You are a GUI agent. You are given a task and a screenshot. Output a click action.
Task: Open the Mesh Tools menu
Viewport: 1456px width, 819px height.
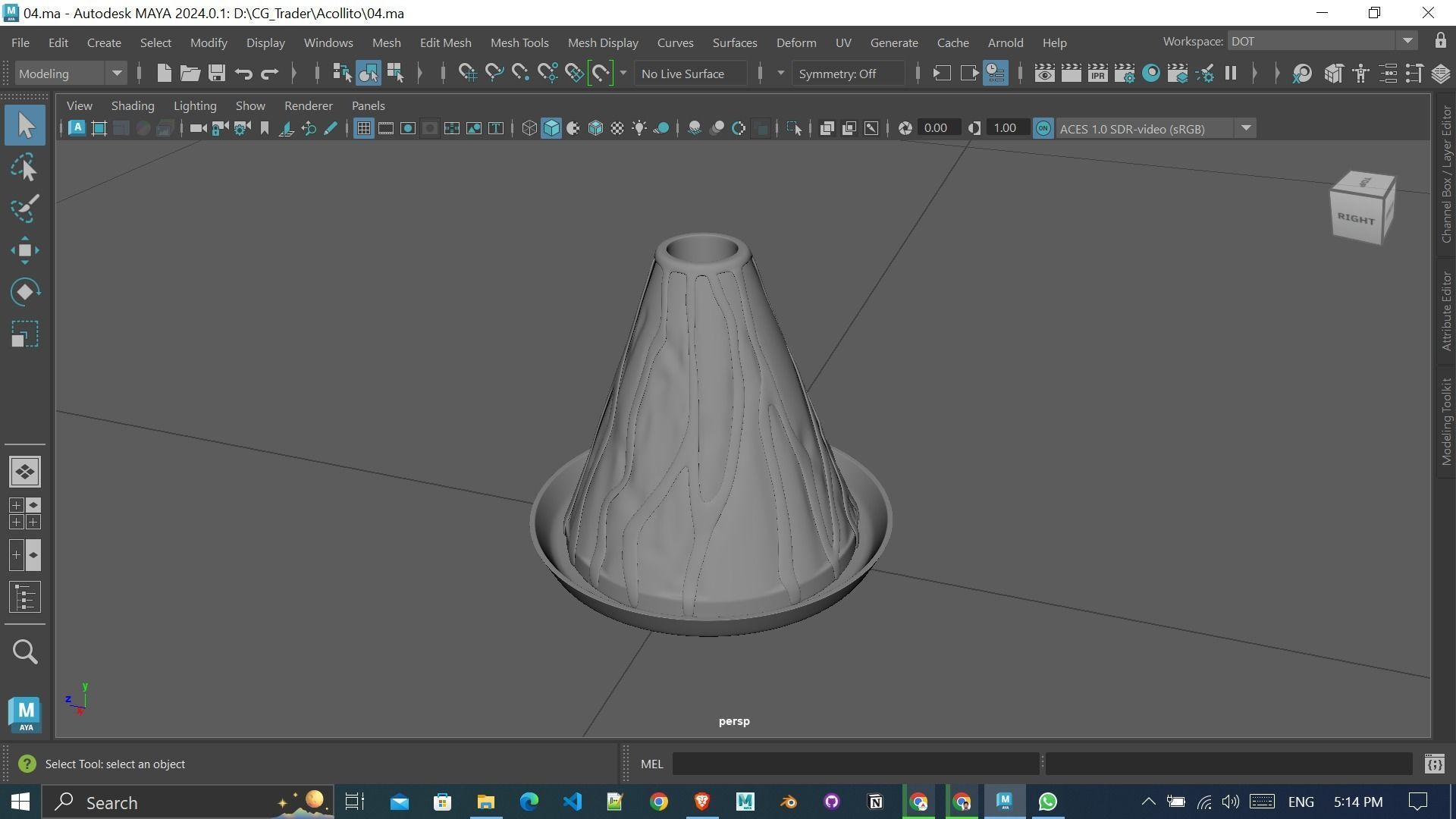coord(519,42)
